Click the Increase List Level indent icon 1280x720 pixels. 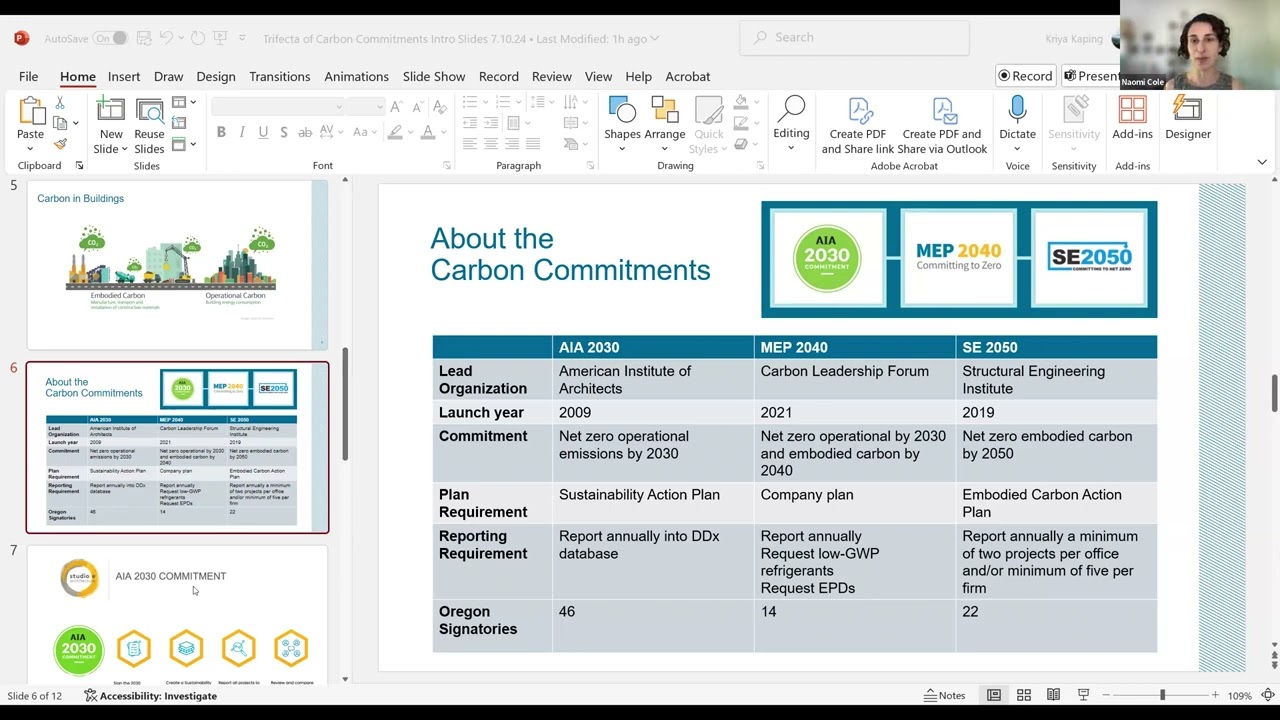tap(491, 123)
